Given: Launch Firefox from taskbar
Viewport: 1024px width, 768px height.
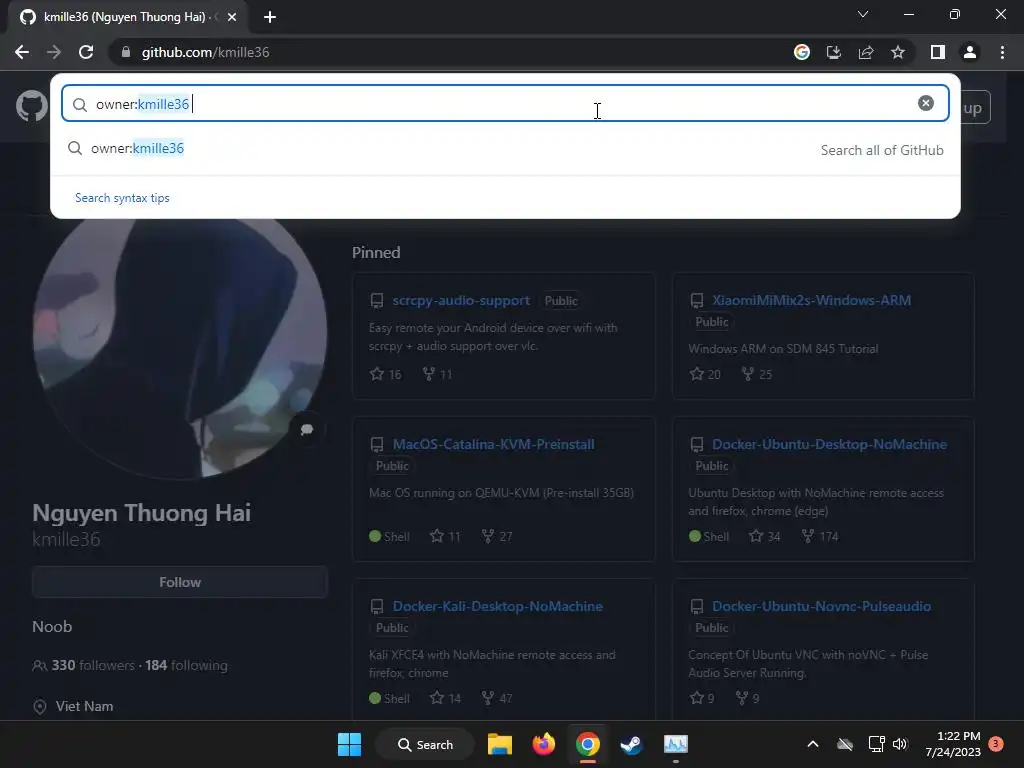Looking at the screenshot, I should [543, 744].
